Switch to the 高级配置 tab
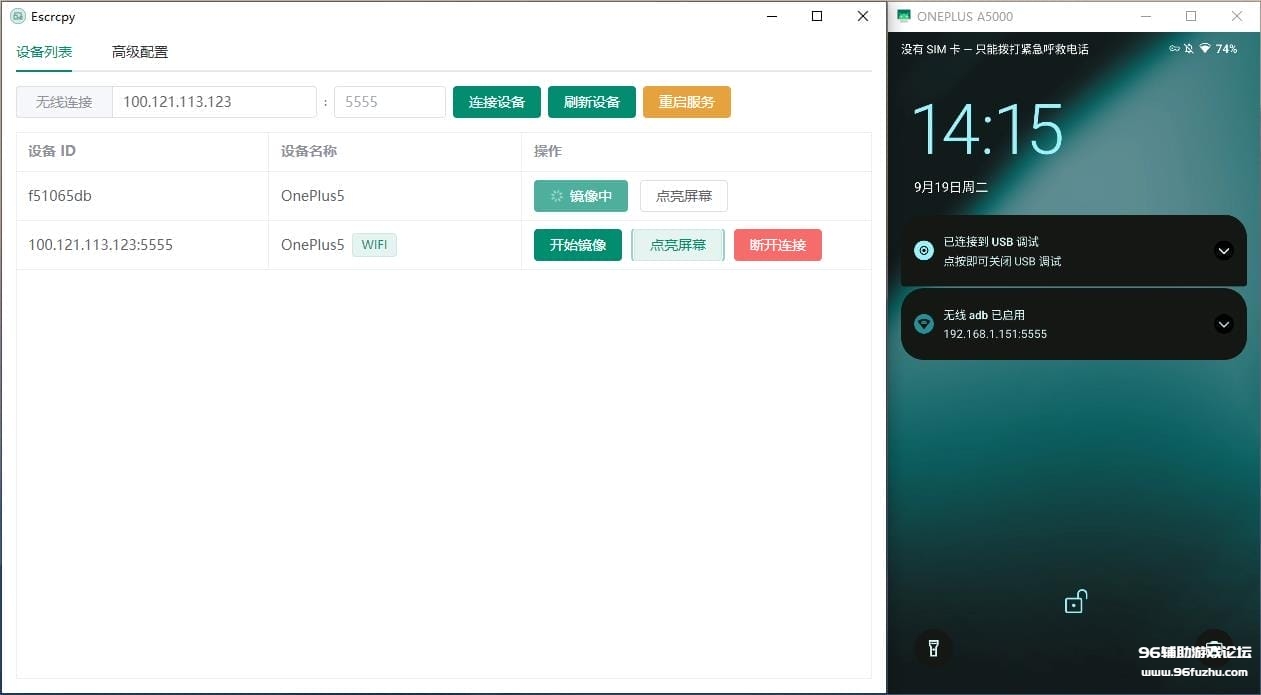Viewport: 1261px width, 695px height. [140, 52]
